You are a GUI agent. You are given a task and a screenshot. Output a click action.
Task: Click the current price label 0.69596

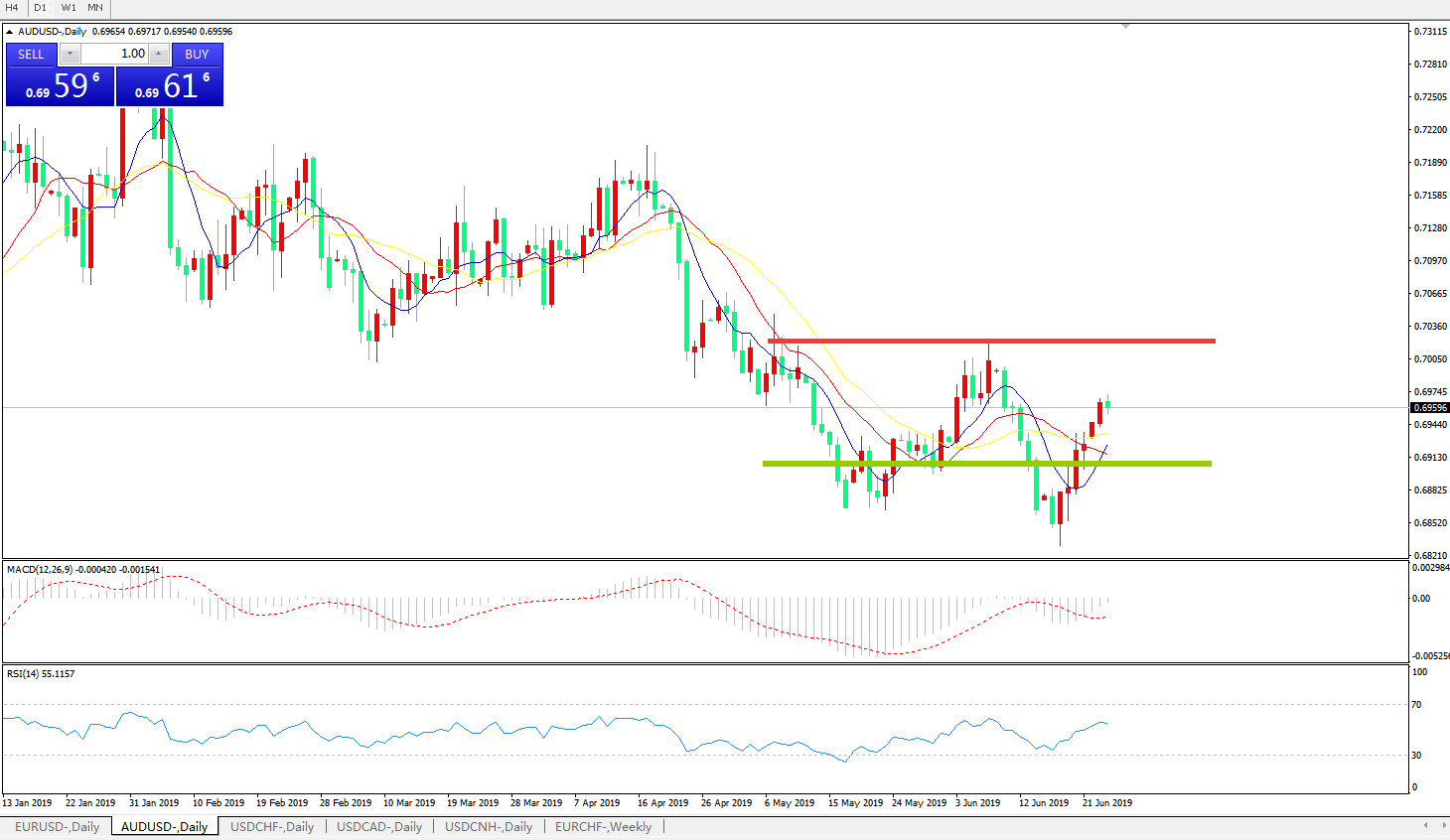(x=1429, y=408)
